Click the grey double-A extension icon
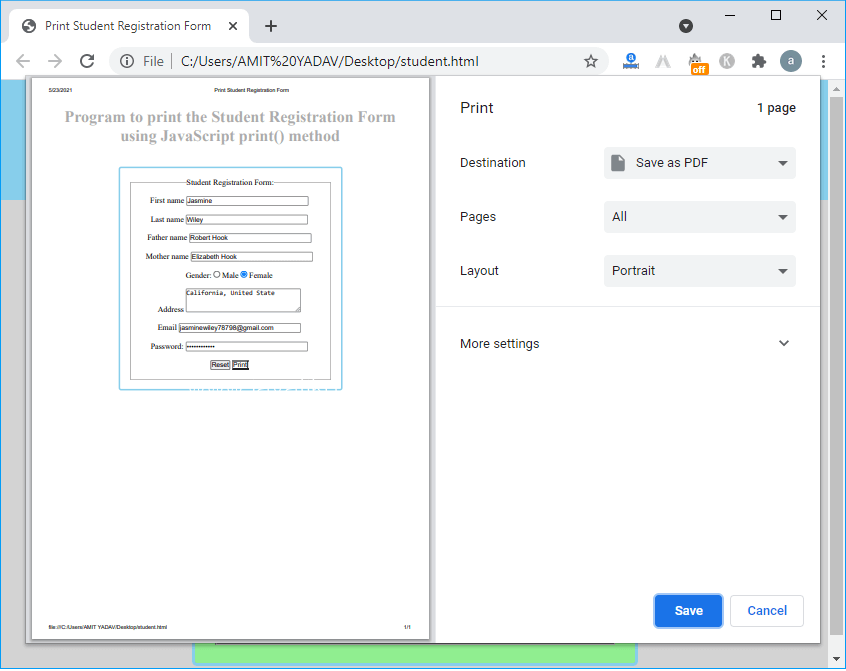The height and width of the screenshot is (671, 846). pos(663,61)
